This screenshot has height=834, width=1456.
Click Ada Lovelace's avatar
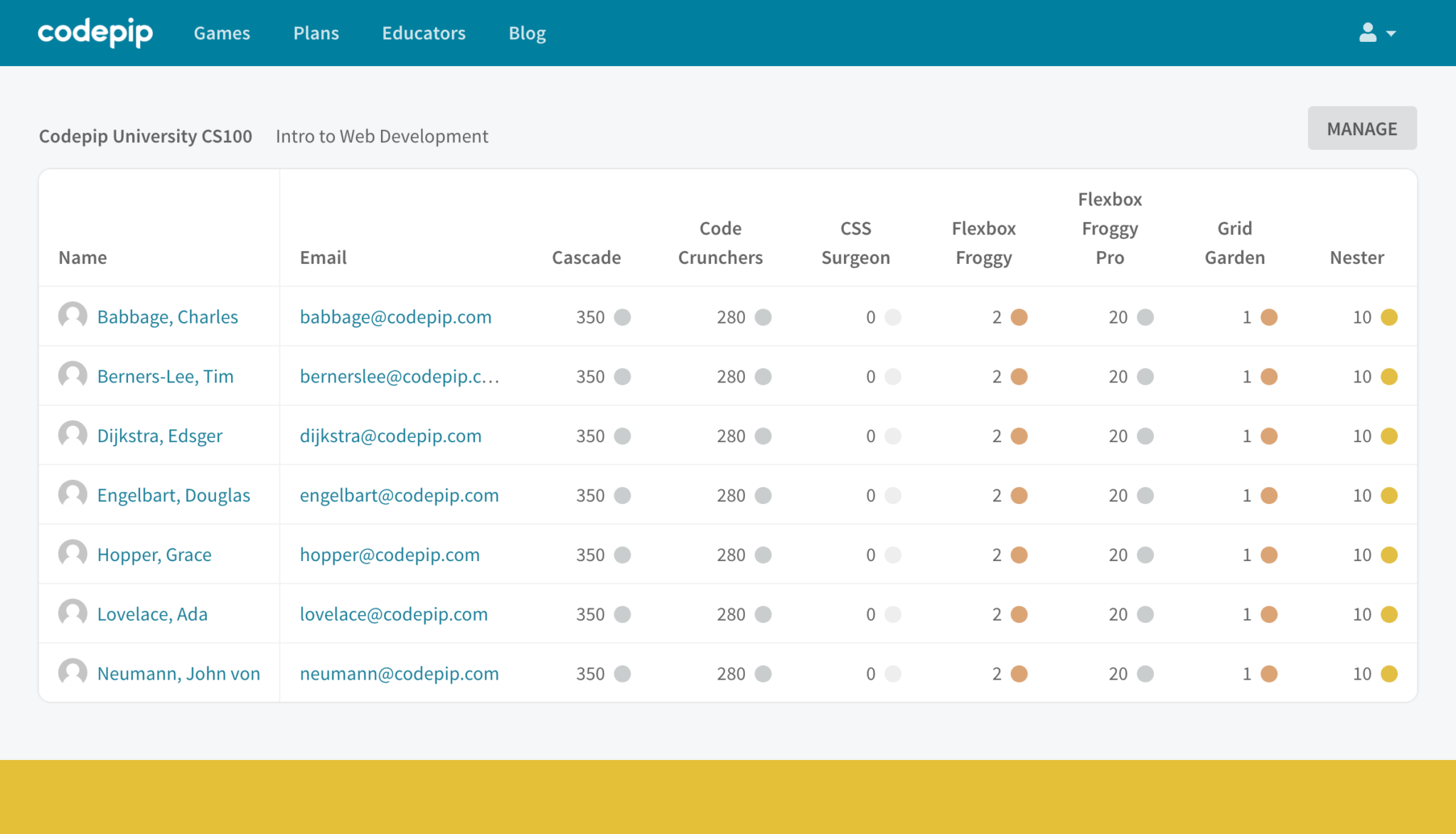(x=72, y=613)
